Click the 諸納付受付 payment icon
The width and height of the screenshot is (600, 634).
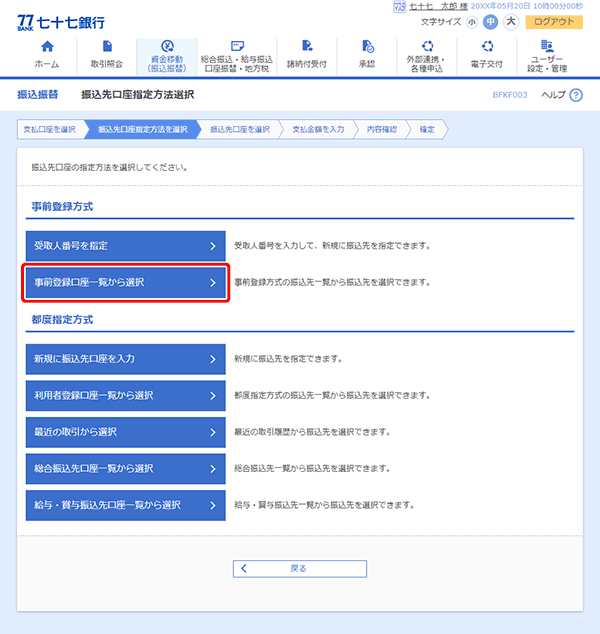coord(307,47)
